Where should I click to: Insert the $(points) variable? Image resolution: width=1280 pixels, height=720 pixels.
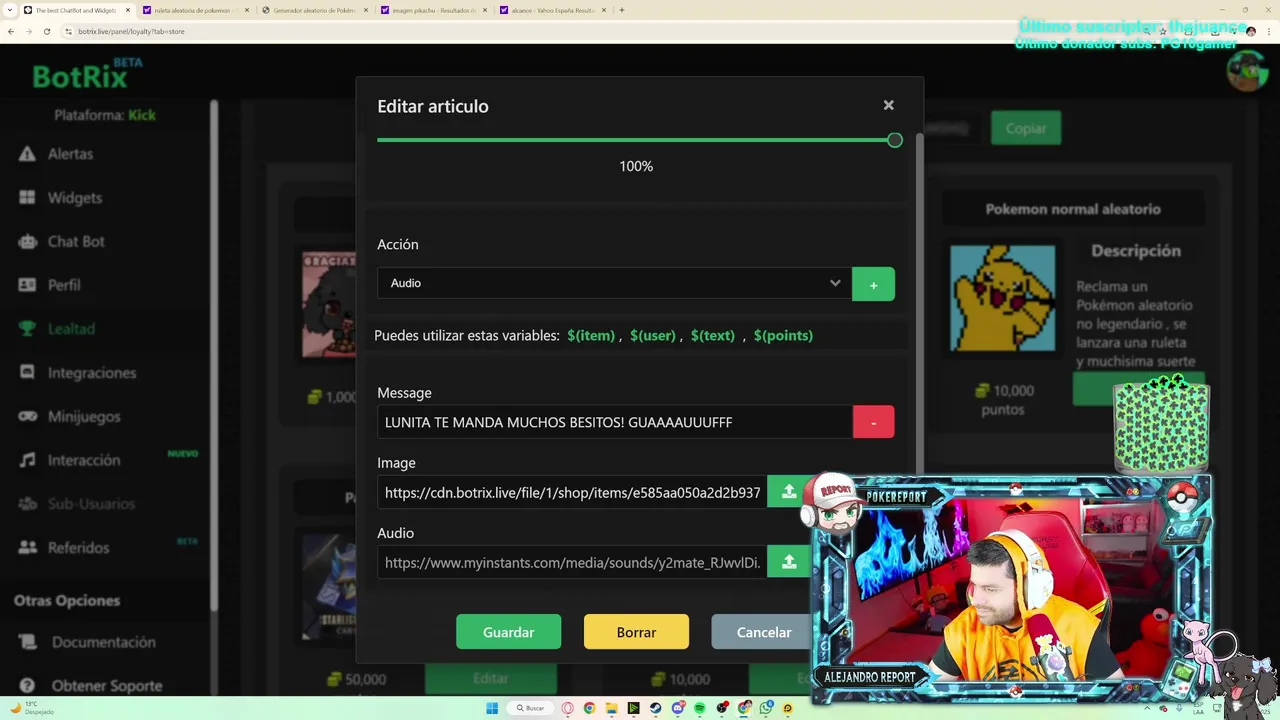[x=783, y=336]
